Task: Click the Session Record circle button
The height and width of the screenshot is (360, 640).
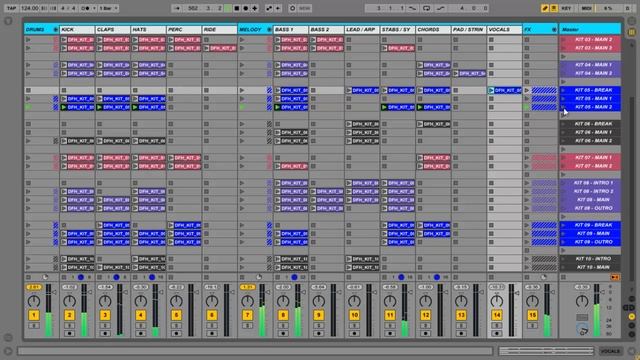Action: tap(292, 8)
